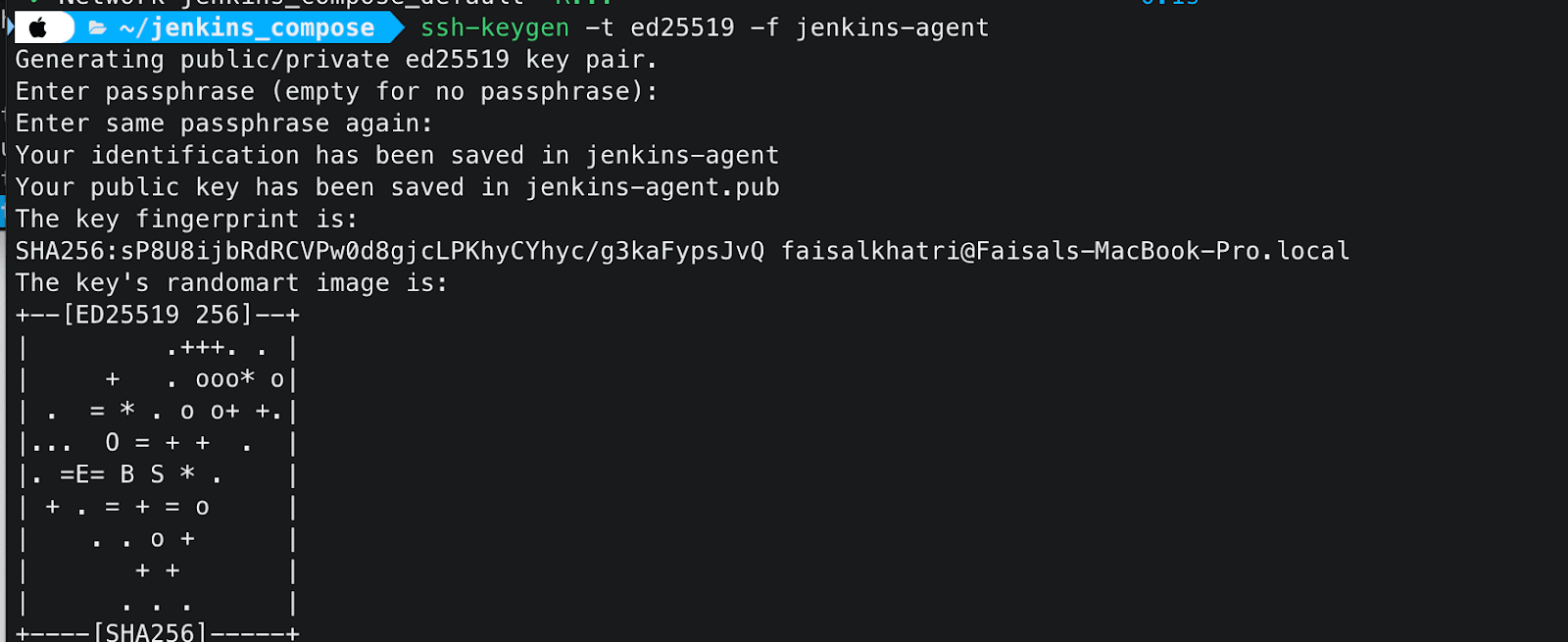Screen dimensions: 1568x642
Task: Click the folder icon in the prompt
Action: tap(97, 28)
